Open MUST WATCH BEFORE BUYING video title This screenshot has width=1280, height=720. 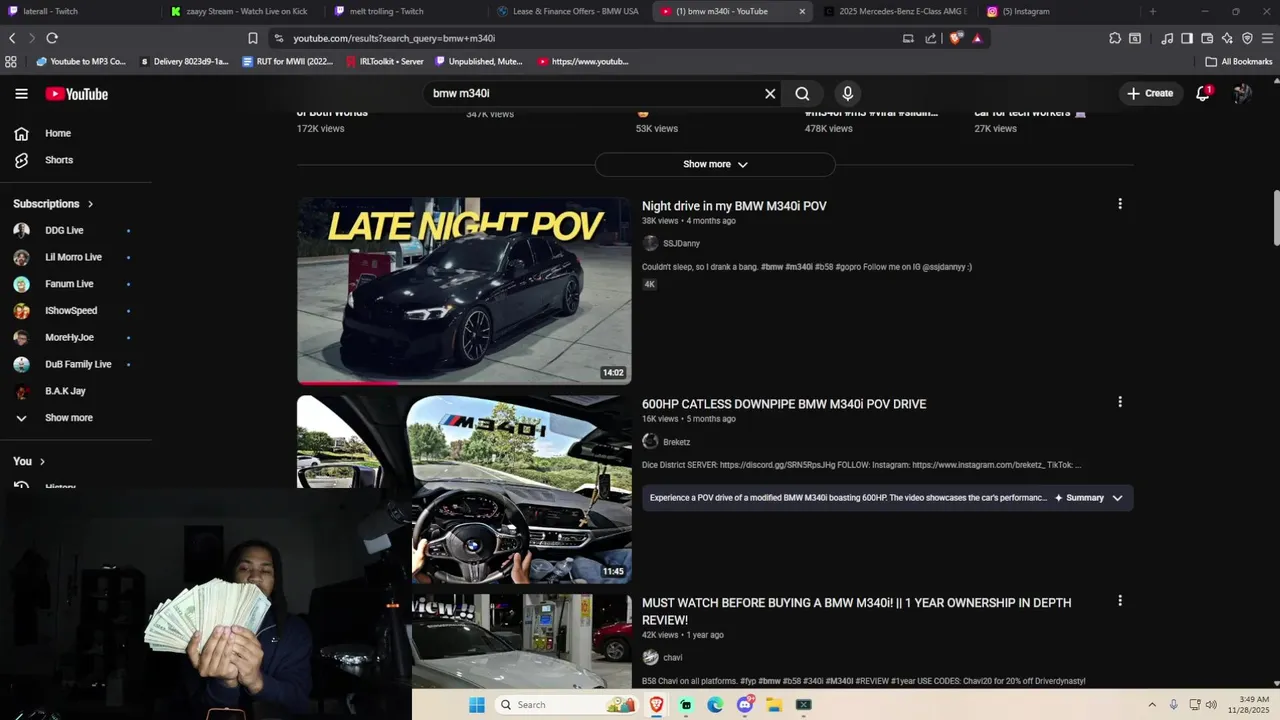856,611
